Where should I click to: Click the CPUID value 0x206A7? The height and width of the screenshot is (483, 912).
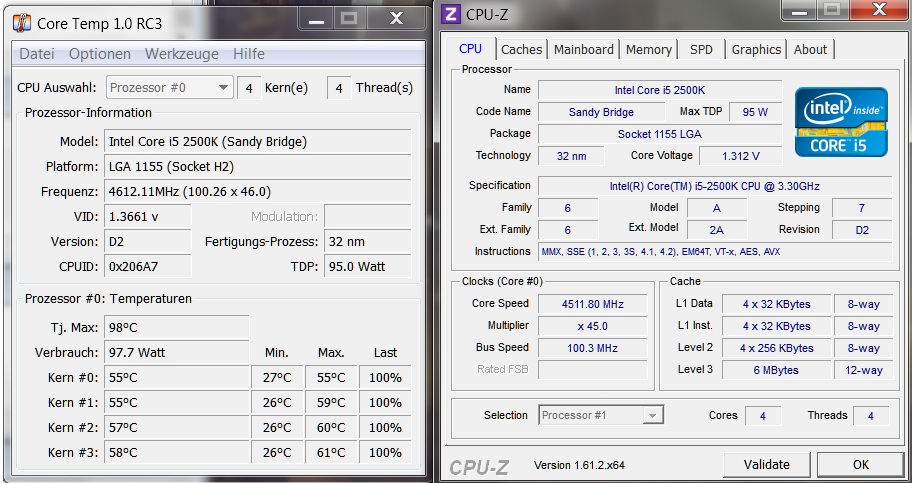click(x=148, y=267)
